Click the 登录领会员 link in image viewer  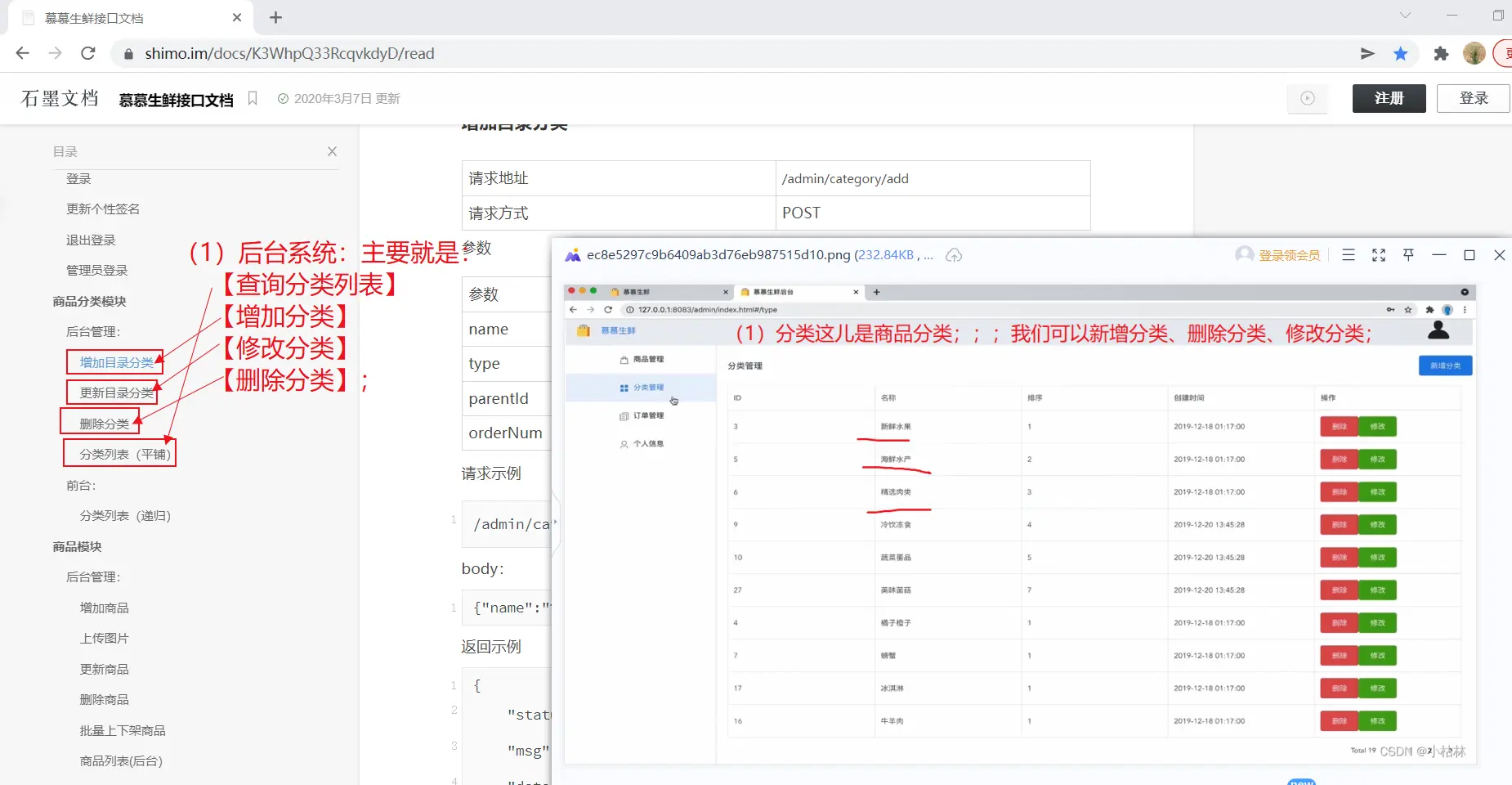click(x=1289, y=255)
